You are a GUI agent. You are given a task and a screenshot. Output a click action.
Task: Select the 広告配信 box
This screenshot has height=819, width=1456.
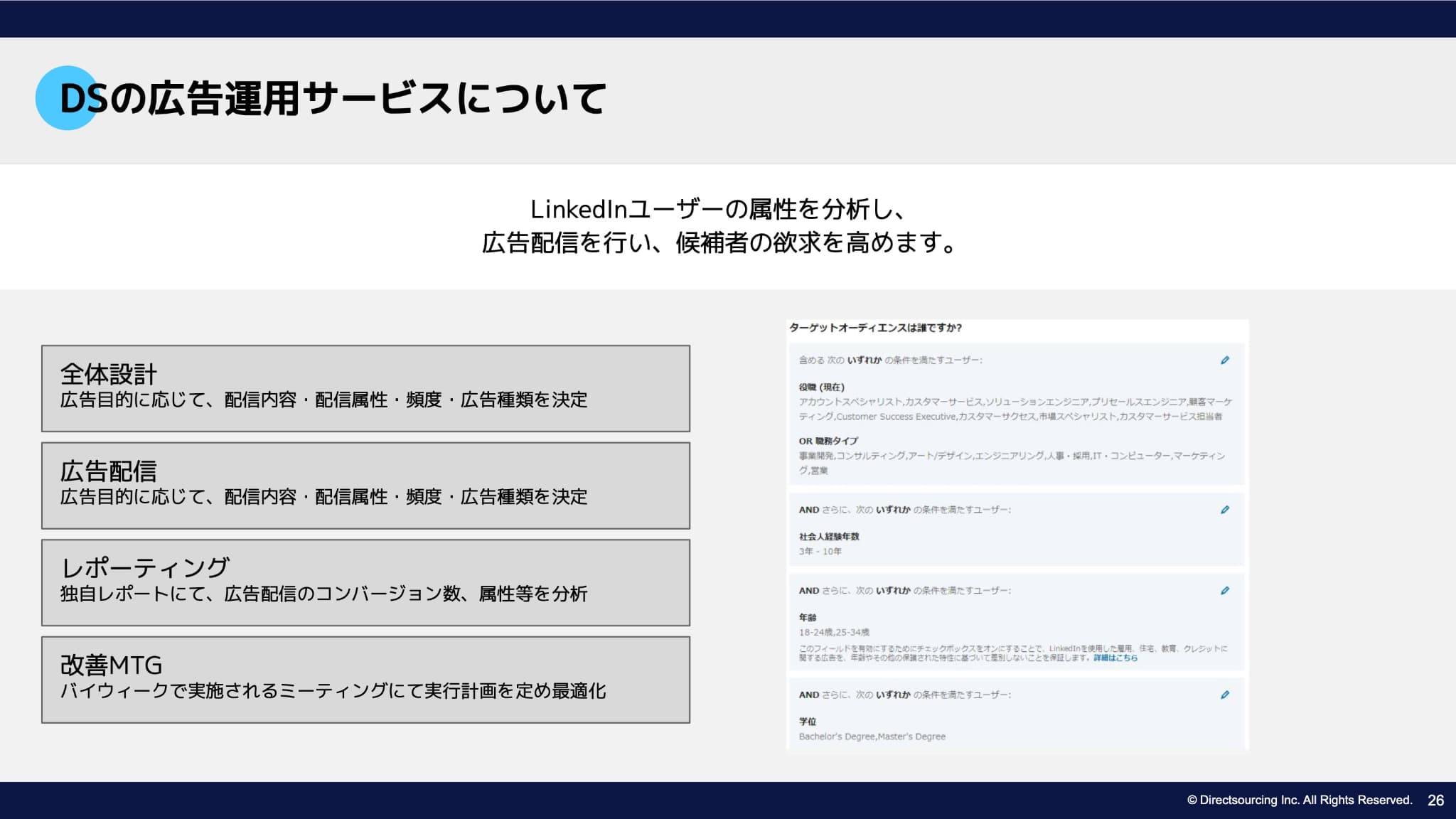pyautogui.click(x=365, y=486)
